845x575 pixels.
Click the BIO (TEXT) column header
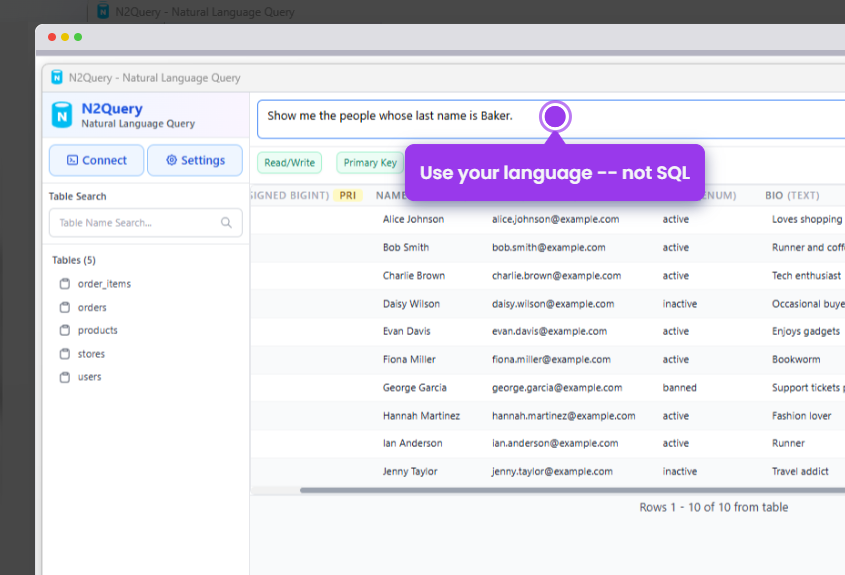[792, 195]
